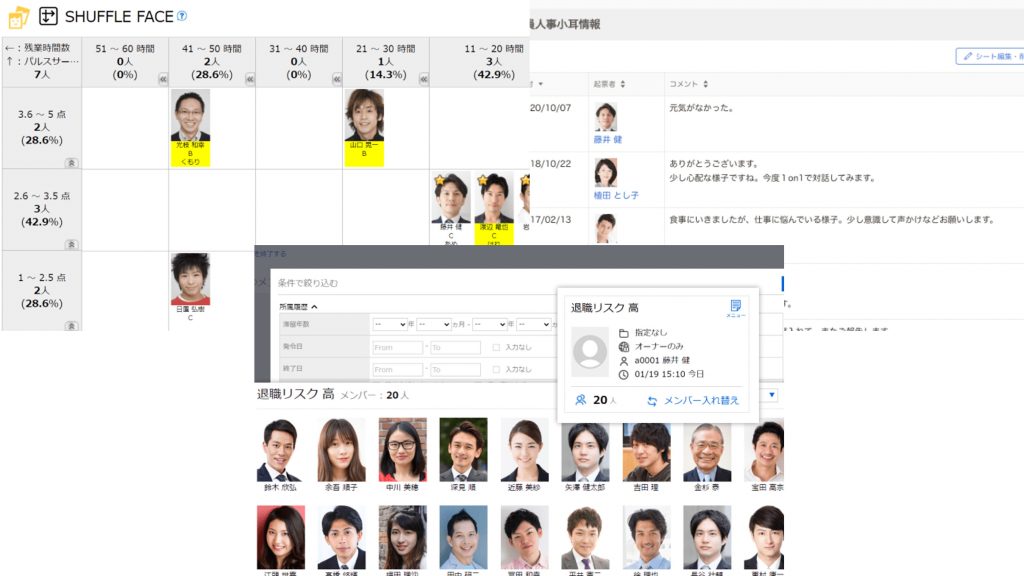
Task: Click the SHUFFLE FACE swap-arrows icon
Action: tap(48, 16)
